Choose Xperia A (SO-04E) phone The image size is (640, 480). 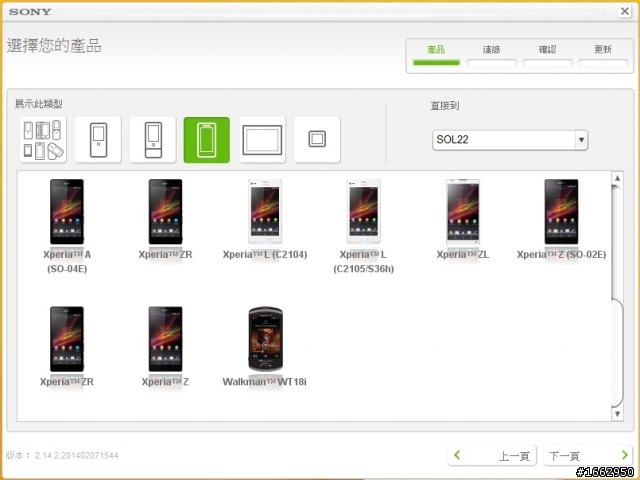click(67, 226)
